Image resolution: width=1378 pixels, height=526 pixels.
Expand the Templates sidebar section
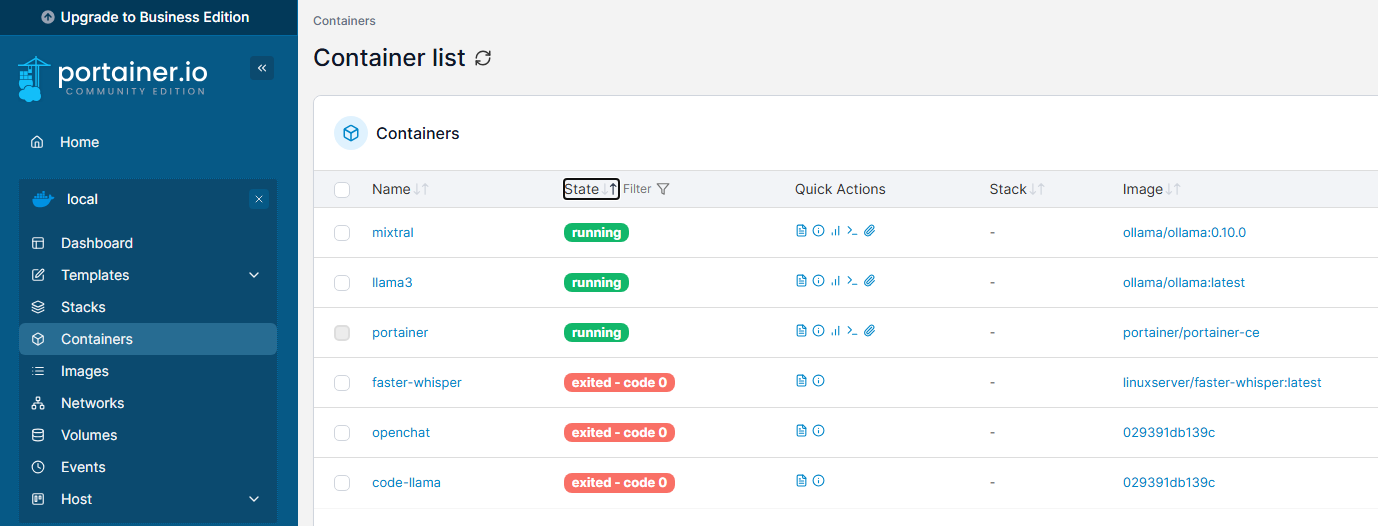click(254, 275)
